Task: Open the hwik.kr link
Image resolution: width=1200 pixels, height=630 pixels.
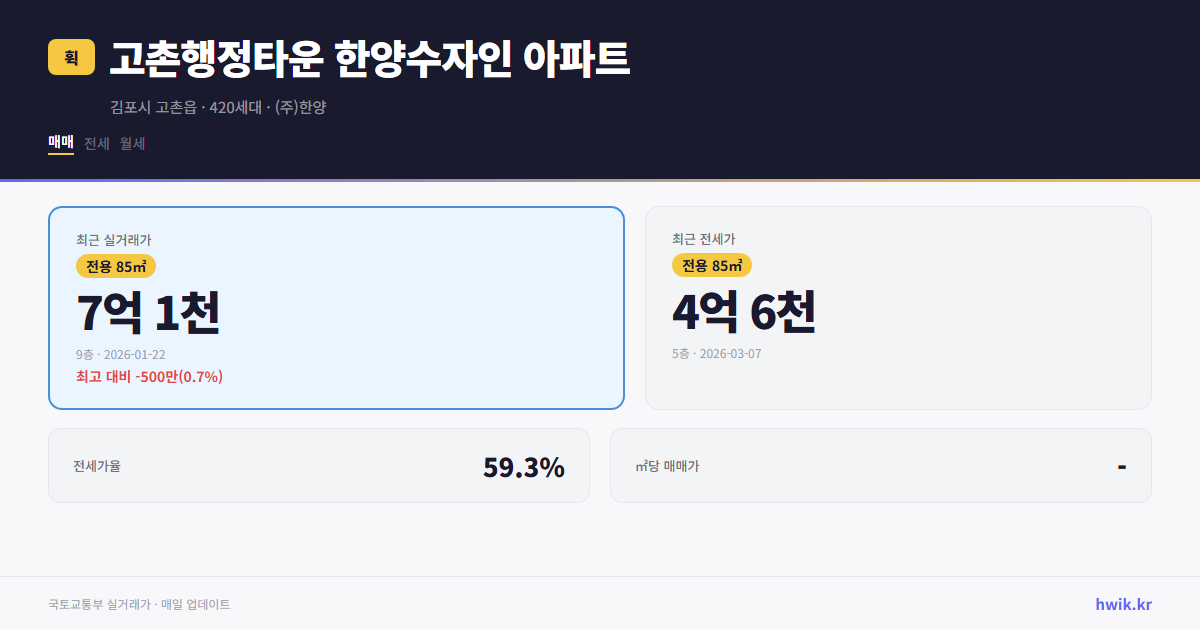Action: point(1124,604)
